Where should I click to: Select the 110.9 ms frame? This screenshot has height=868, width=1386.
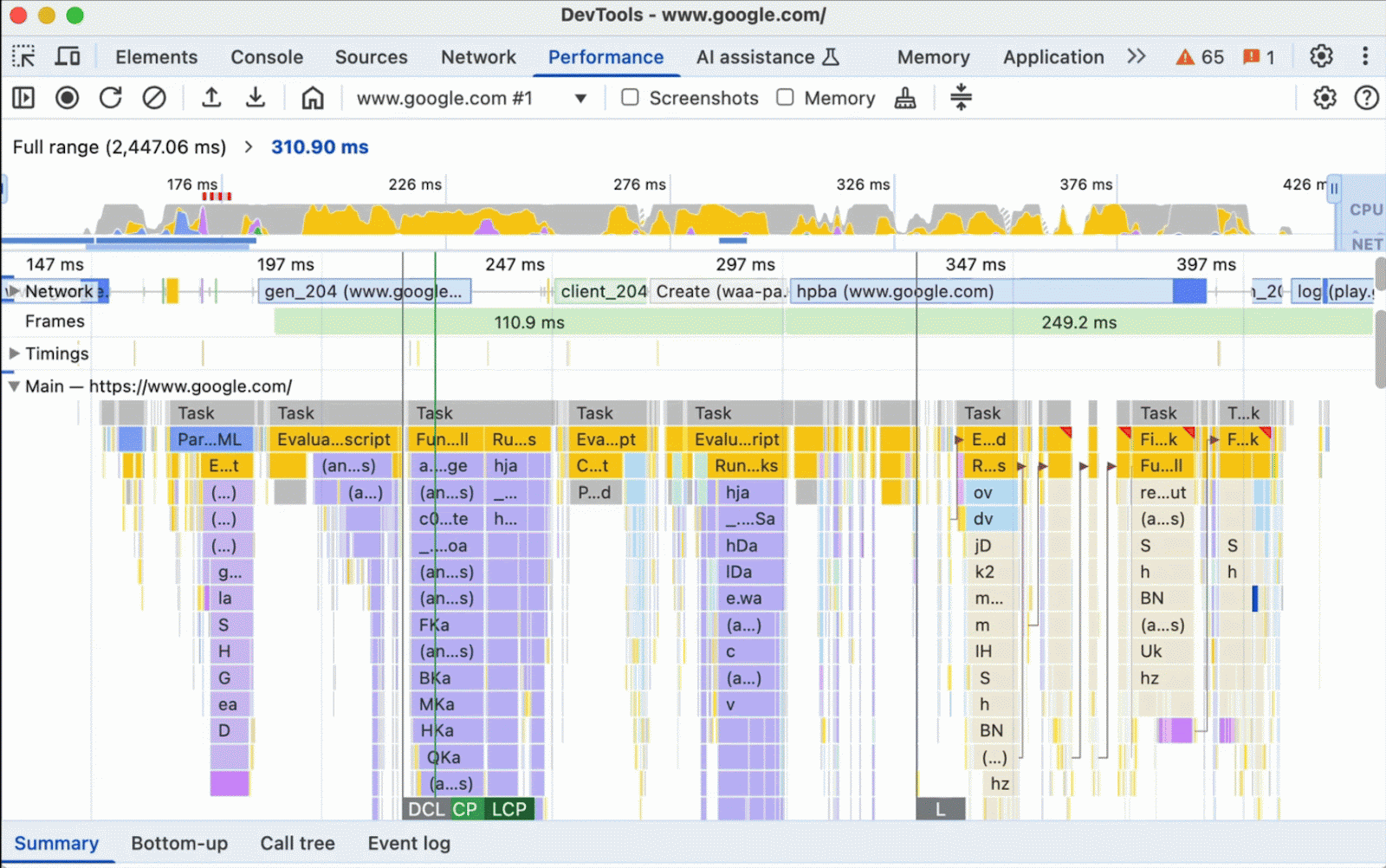529,322
